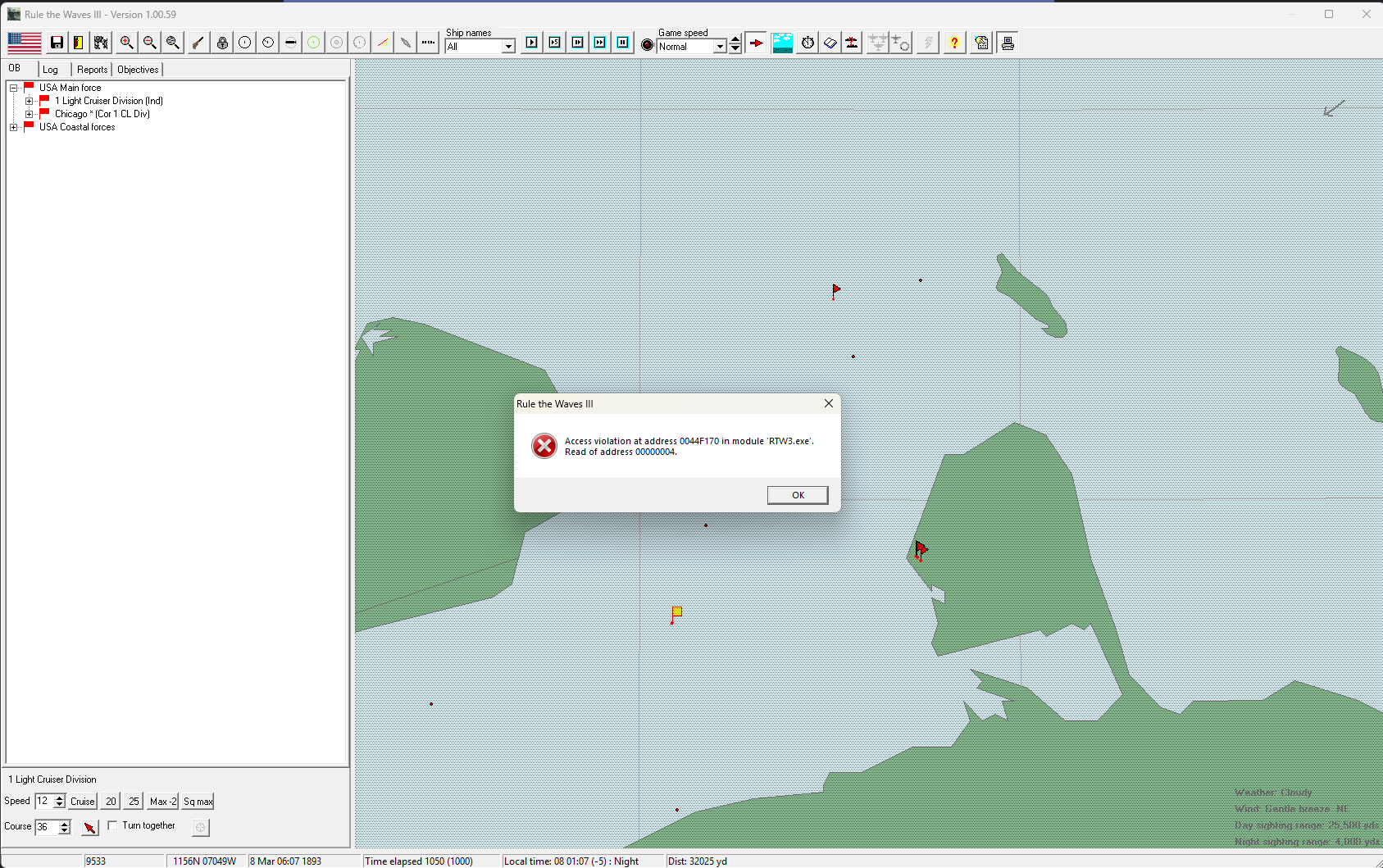Switch to the Log tab
The height and width of the screenshot is (868, 1383).
51,70
